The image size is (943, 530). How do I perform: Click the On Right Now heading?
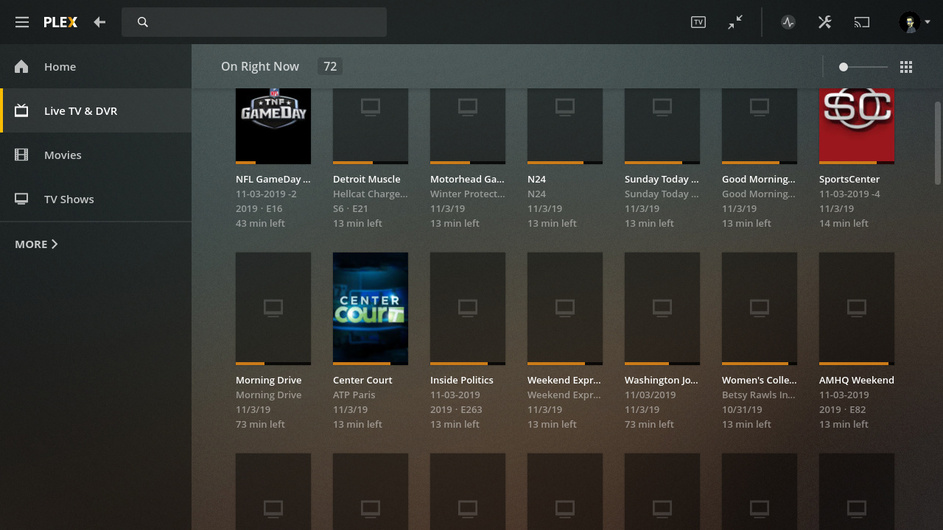[260, 67]
